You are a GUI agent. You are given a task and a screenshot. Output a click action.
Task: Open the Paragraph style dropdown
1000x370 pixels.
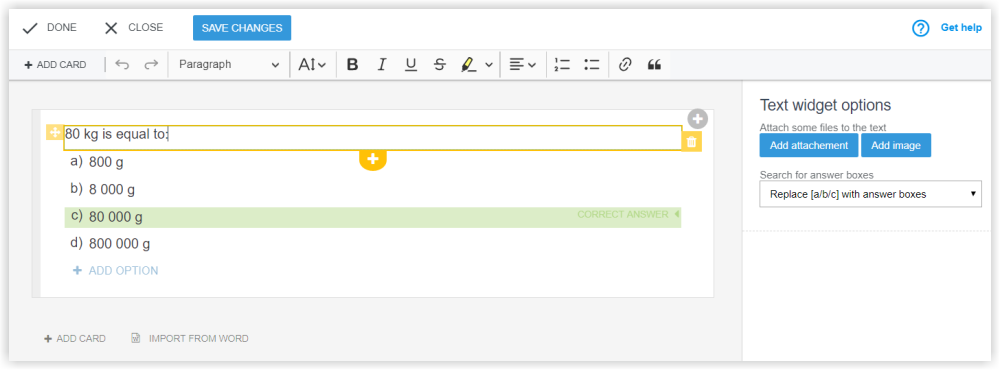click(x=229, y=64)
